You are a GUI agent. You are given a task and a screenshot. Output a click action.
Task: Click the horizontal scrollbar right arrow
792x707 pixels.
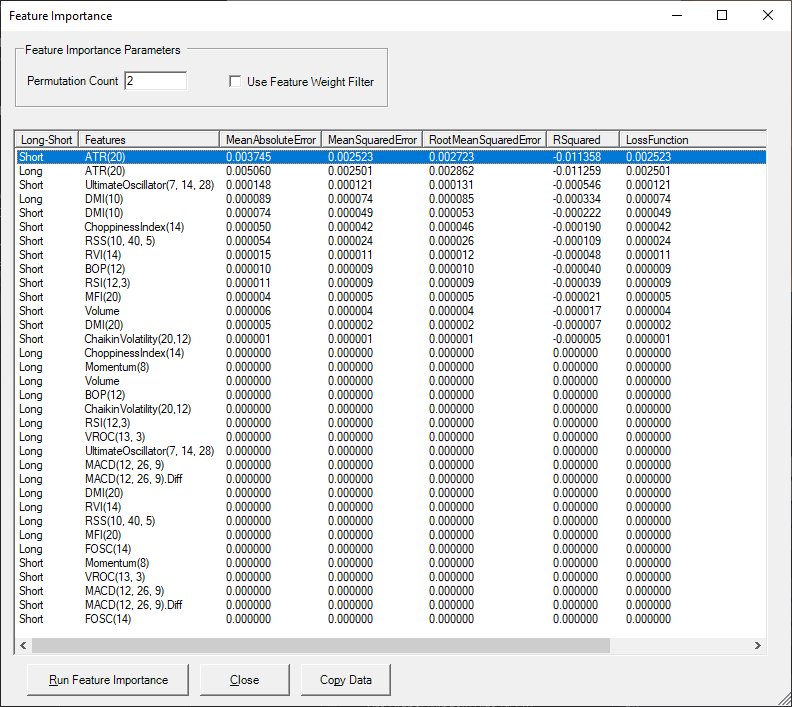758,645
